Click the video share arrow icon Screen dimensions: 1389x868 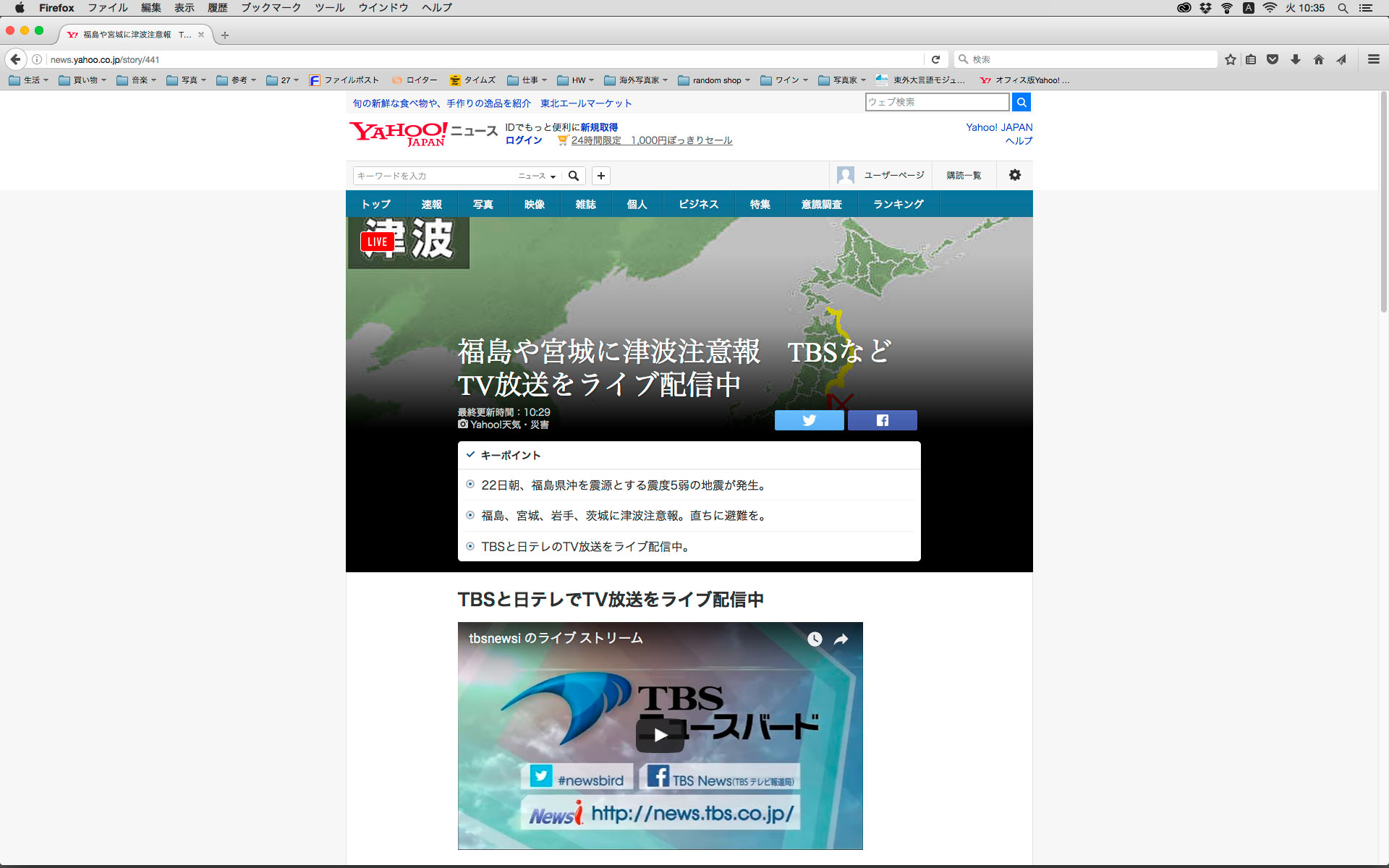point(841,639)
